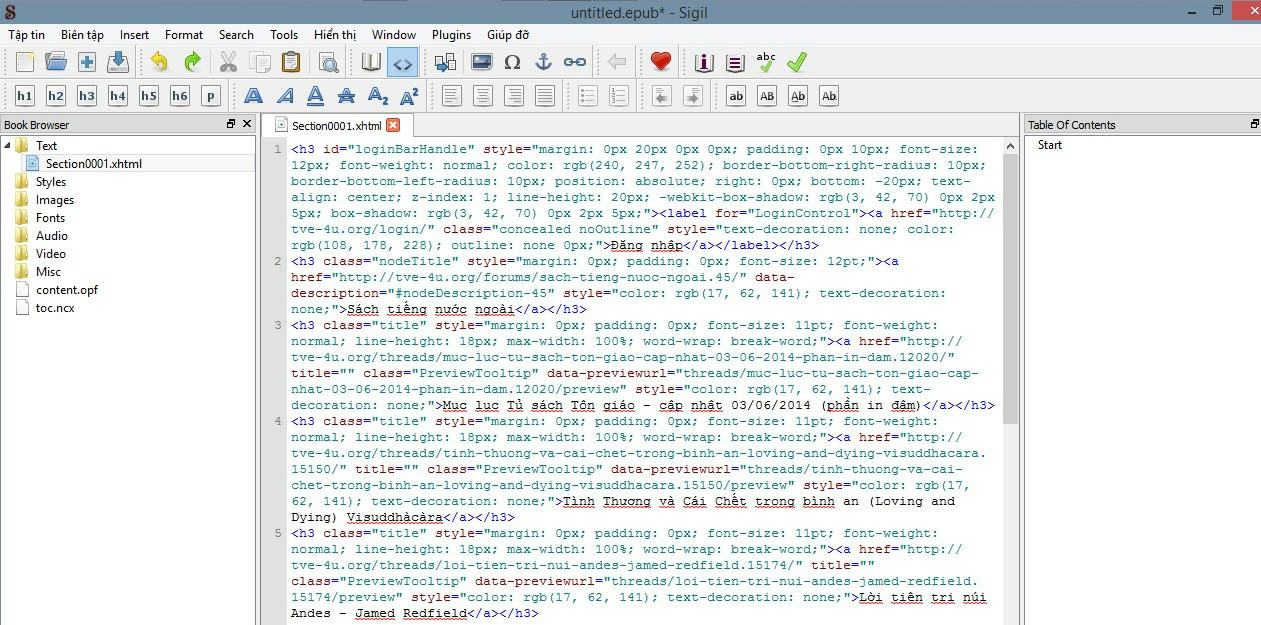
Task: Cut selection with scissors icon
Action: click(x=229, y=62)
